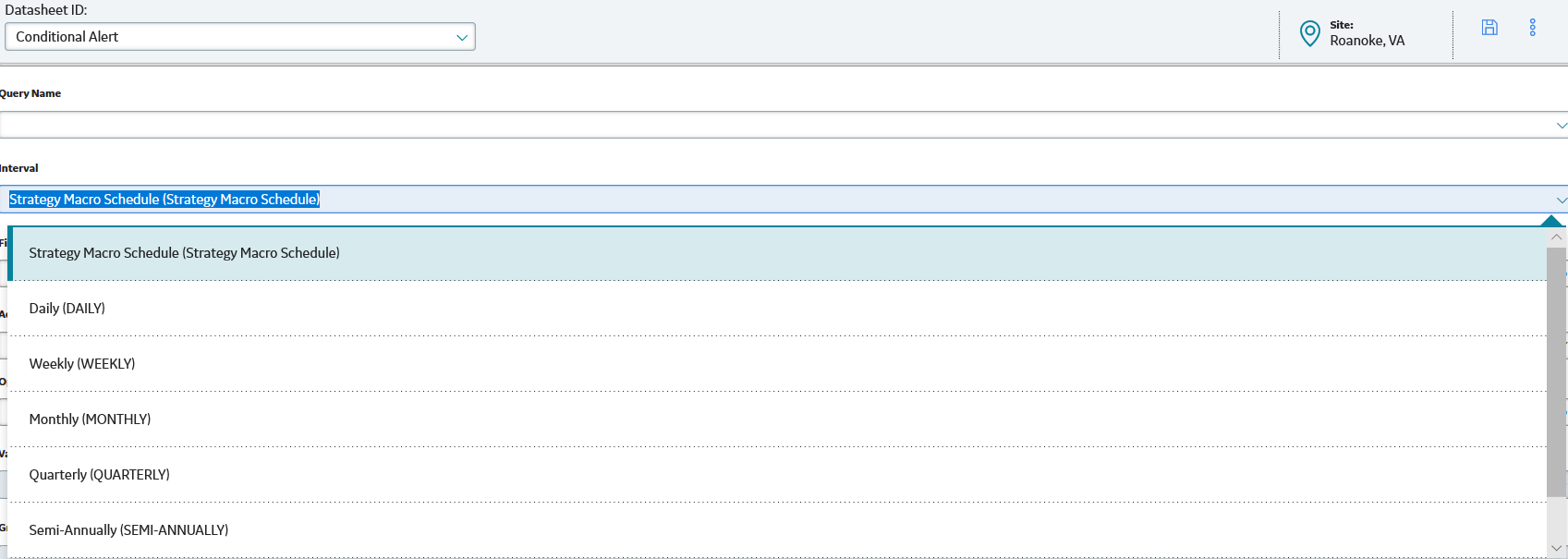
Task: Open the Conditional Alert datasheet combo box
Action: (231, 37)
